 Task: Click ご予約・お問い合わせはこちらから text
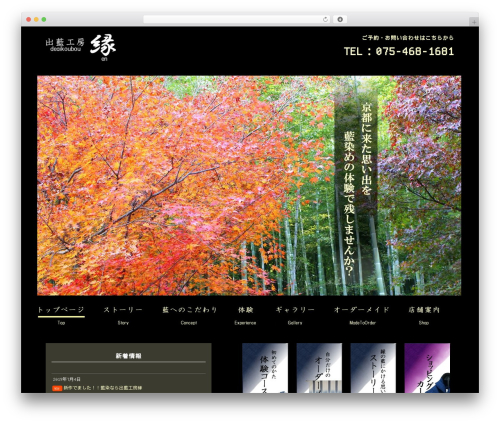tap(407, 38)
